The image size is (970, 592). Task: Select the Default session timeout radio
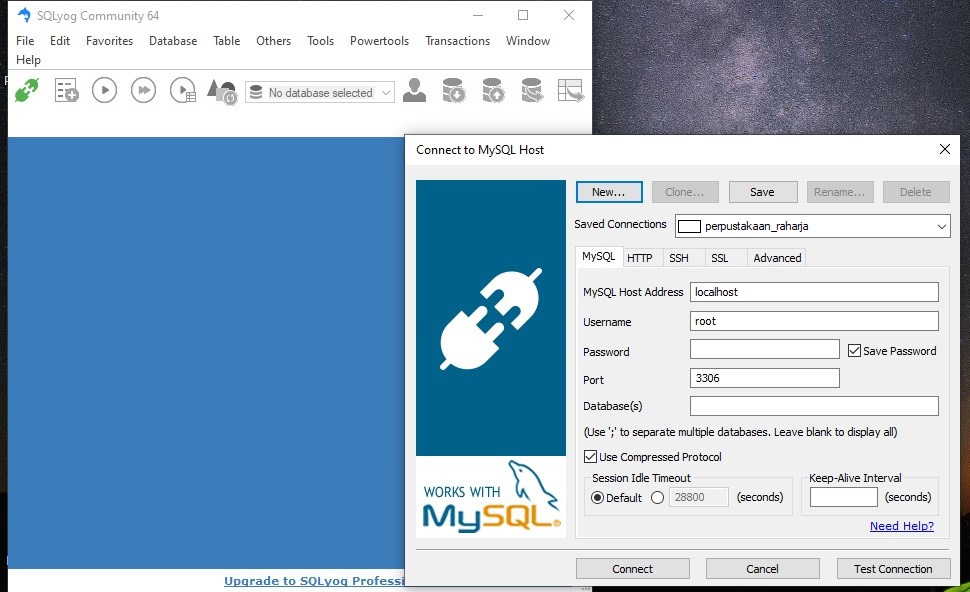point(597,497)
